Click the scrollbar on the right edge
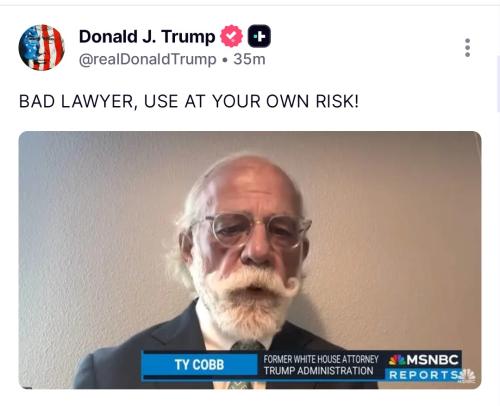The width and height of the screenshot is (500, 406). [x=498, y=83]
